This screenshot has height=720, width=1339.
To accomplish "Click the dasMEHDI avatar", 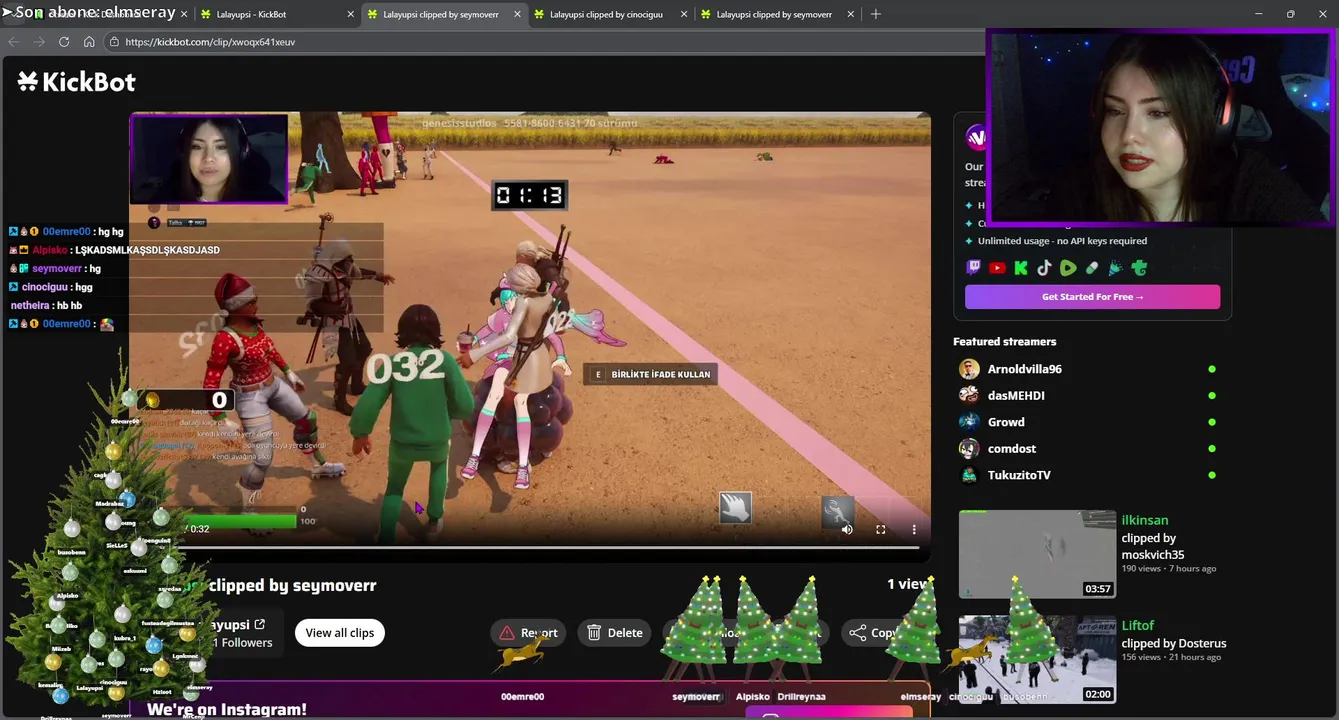I will (x=969, y=395).
